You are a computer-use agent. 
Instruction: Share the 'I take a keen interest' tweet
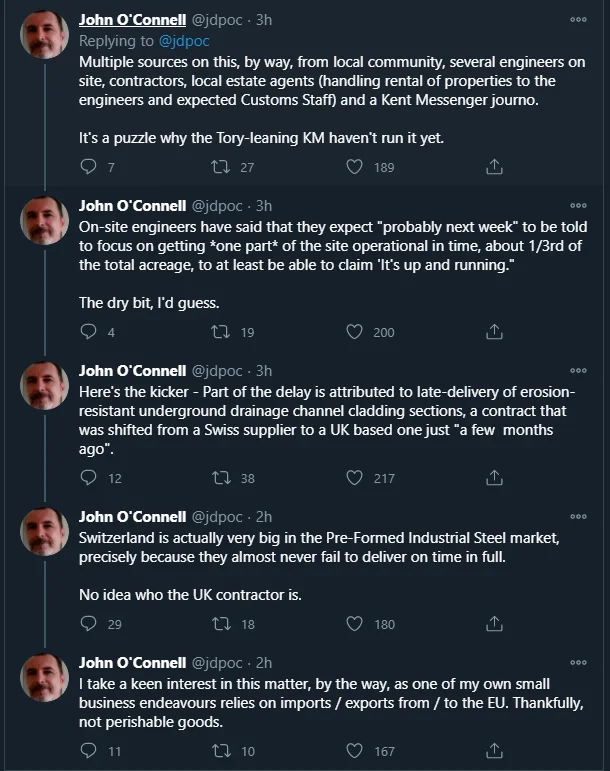494,751
